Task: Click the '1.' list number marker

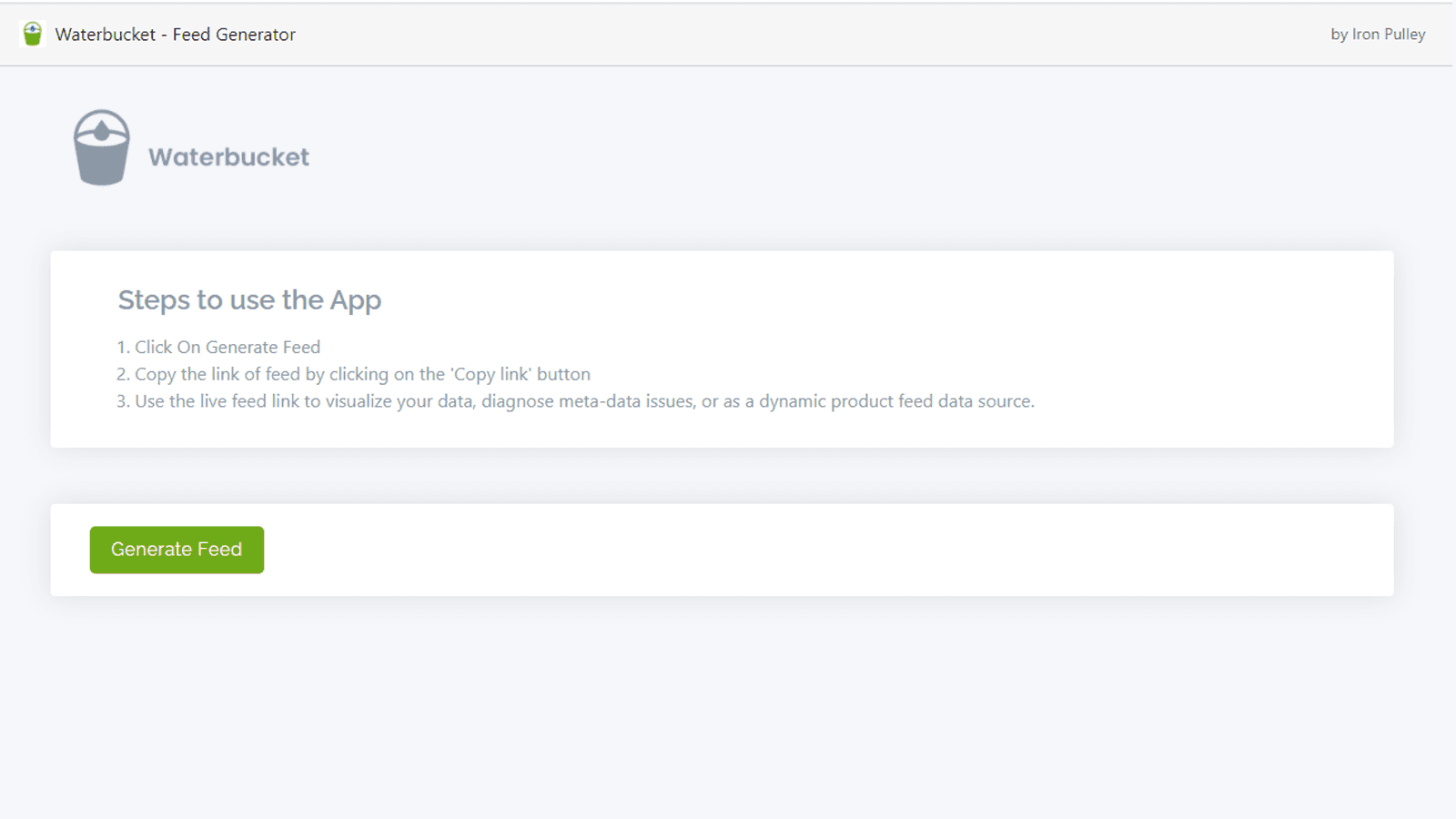Action: pyautogui.click(x=123, y=347)
